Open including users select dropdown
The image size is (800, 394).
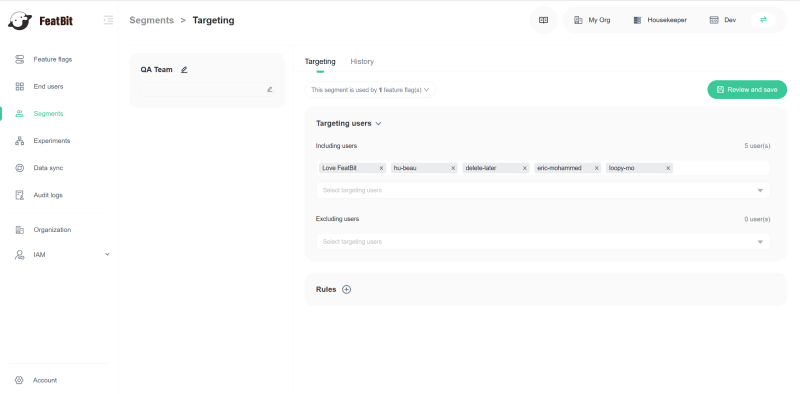pyautogui.click(x=543, y=190)
